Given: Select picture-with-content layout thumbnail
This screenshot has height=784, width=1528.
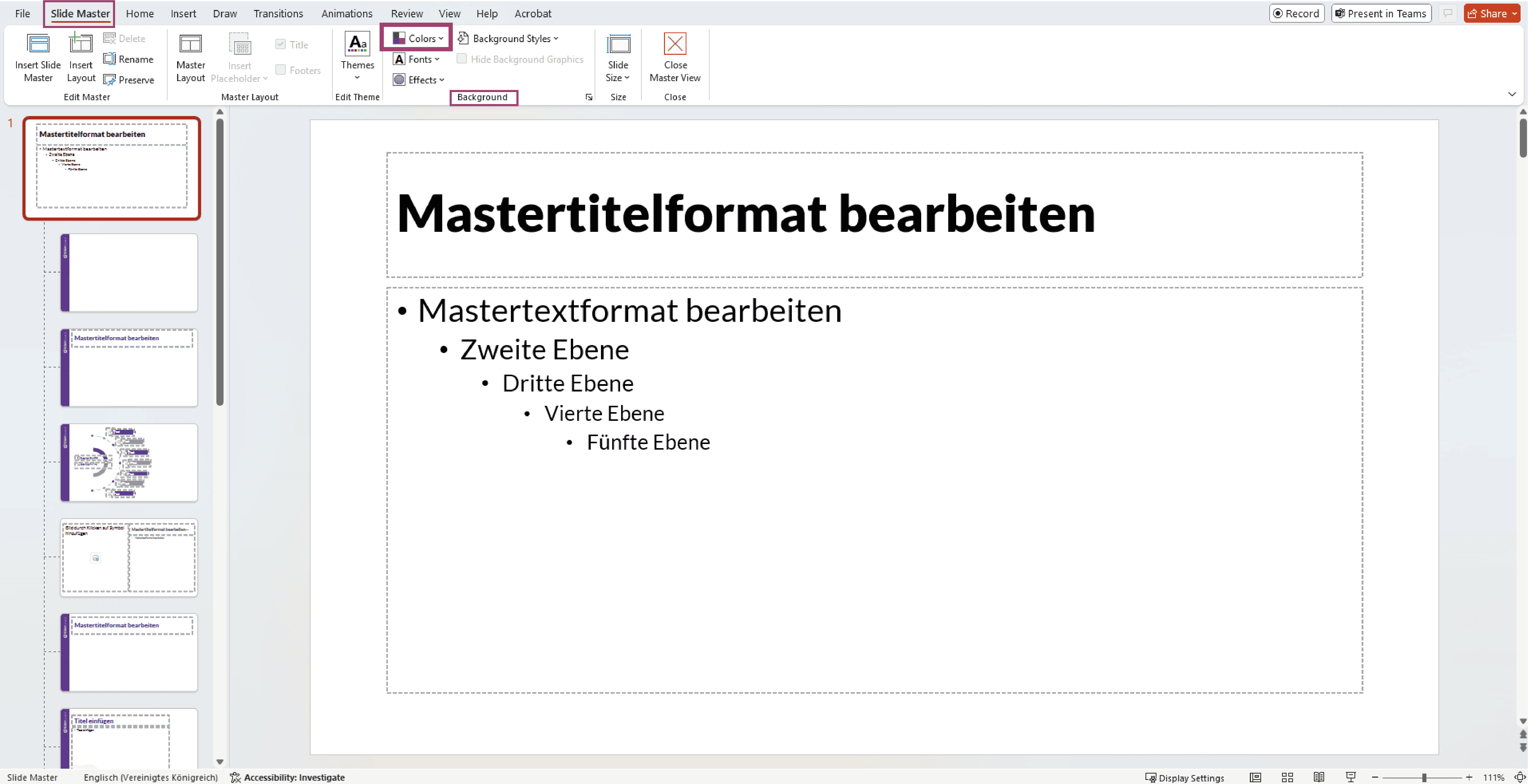Looking at the screenshot, I should 129,558.
